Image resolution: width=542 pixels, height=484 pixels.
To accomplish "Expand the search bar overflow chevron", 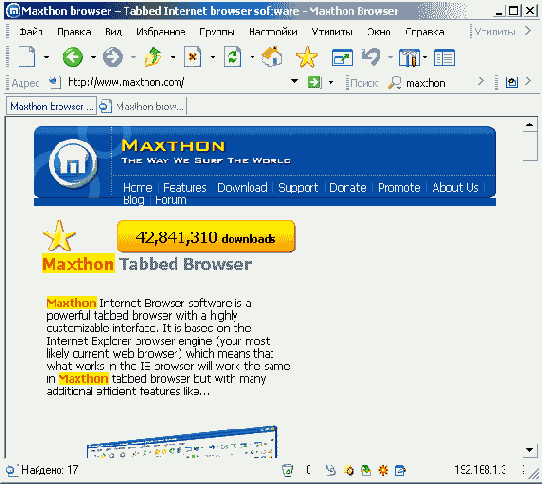I will 480,81.
